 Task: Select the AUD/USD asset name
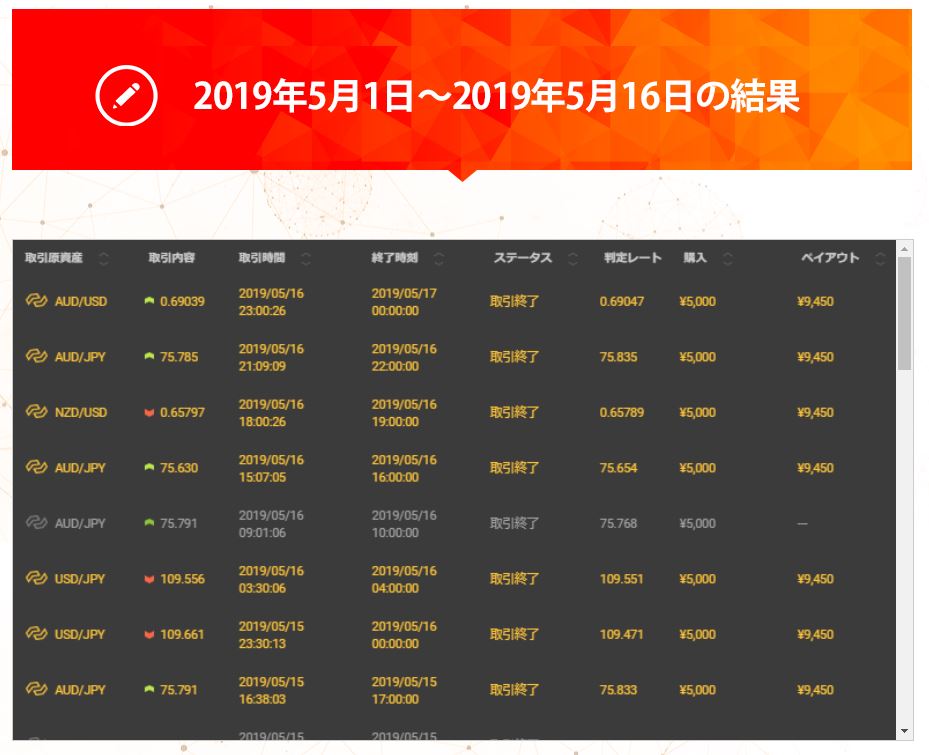[x=81, y=301]
